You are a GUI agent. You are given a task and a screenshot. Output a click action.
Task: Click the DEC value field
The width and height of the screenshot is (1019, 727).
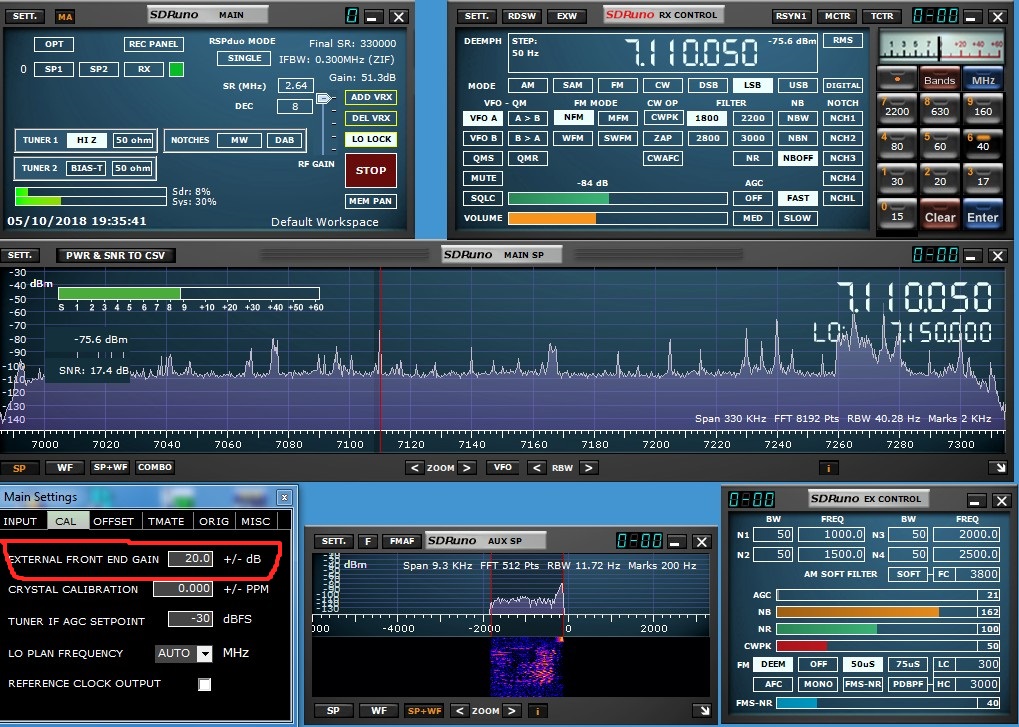(295, 106)
